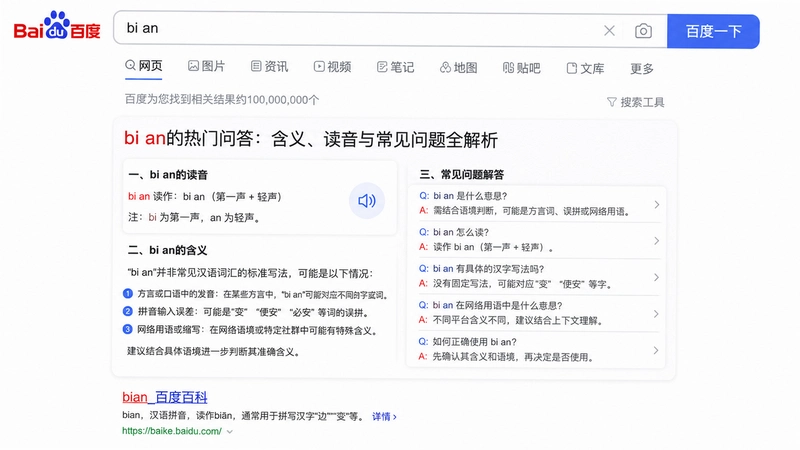Click the 详情 link
The height and width of the screenshot is (450, 800).
384,417
